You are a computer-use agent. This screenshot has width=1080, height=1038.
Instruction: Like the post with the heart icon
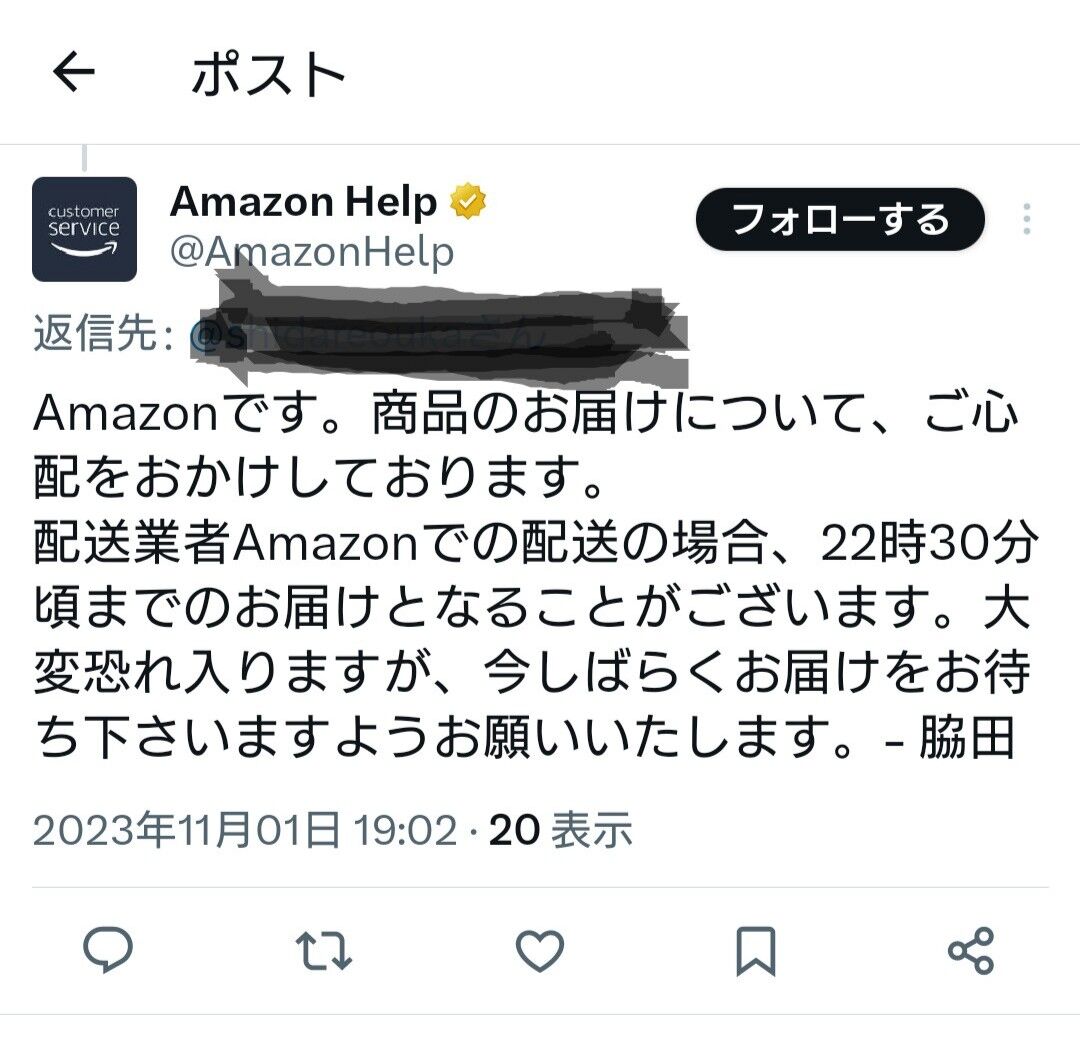coord(540,951)
